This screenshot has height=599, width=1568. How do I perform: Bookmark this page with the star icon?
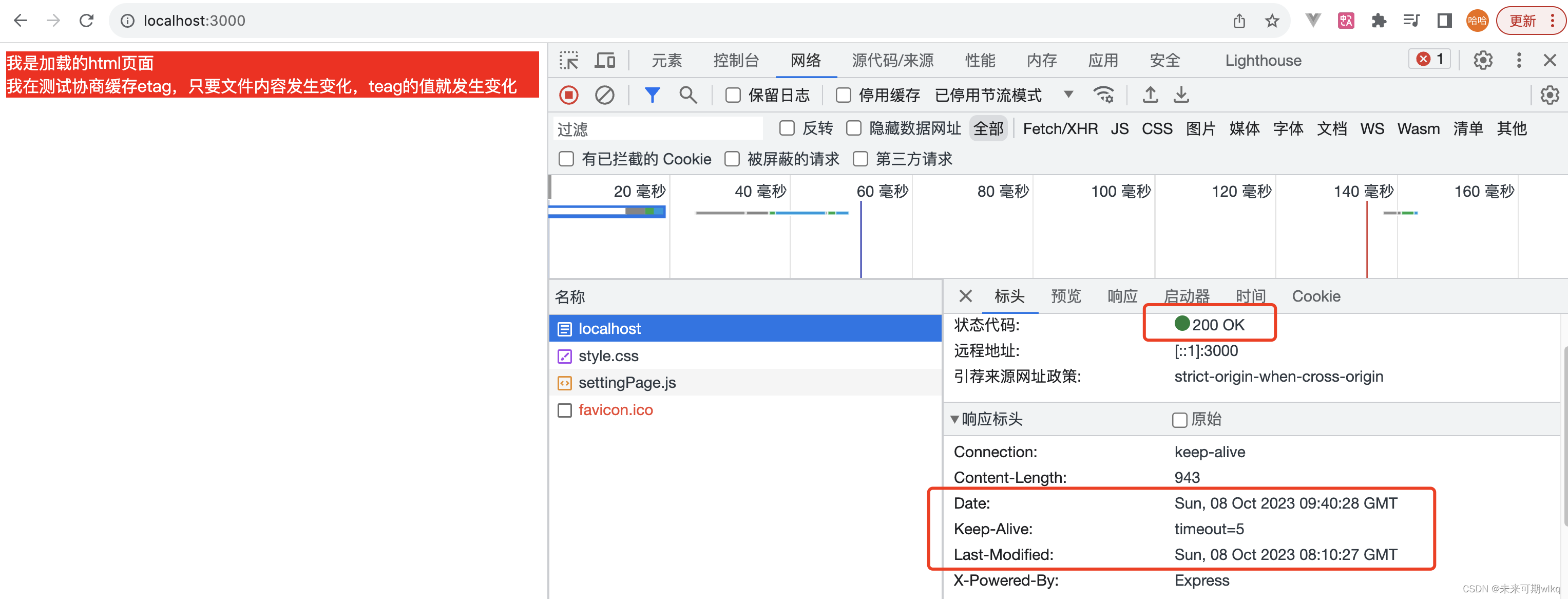click(1272, 21)
